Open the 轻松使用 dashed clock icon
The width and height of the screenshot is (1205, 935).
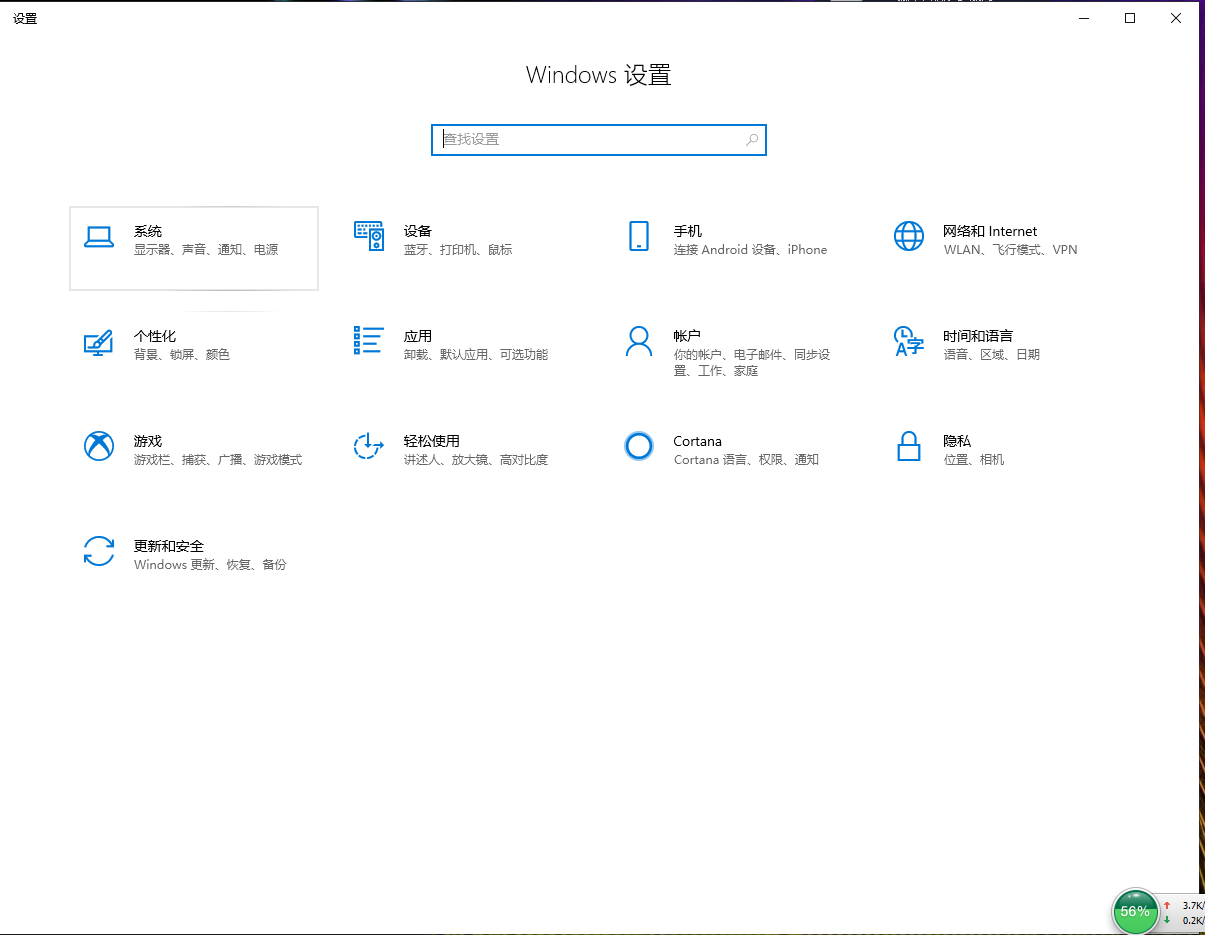(369, 446)
